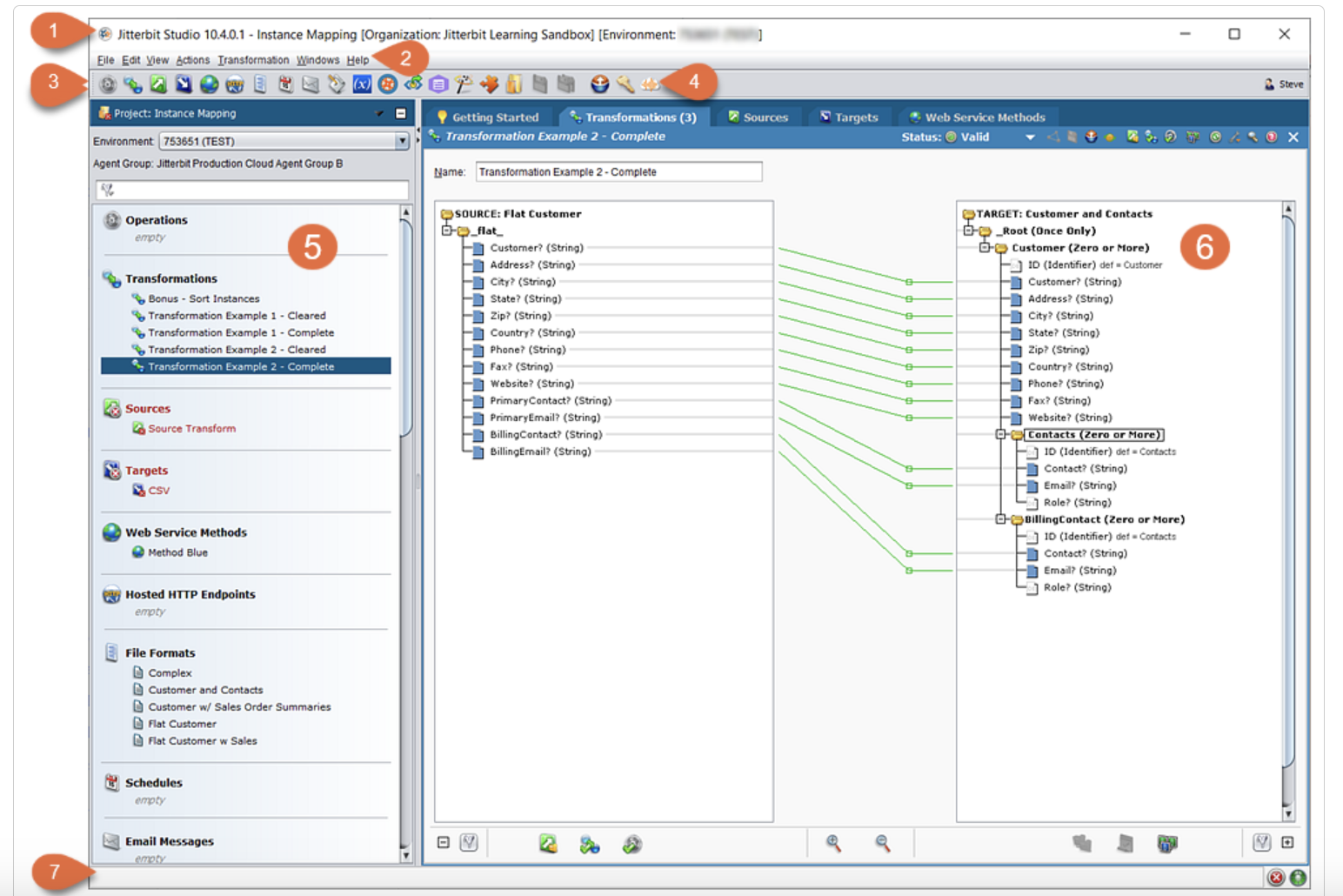Viewport: 1343px width, 896px height.
Task: Toggle the filter checkbox icon under source tree
Action: [x=469, y=842]
